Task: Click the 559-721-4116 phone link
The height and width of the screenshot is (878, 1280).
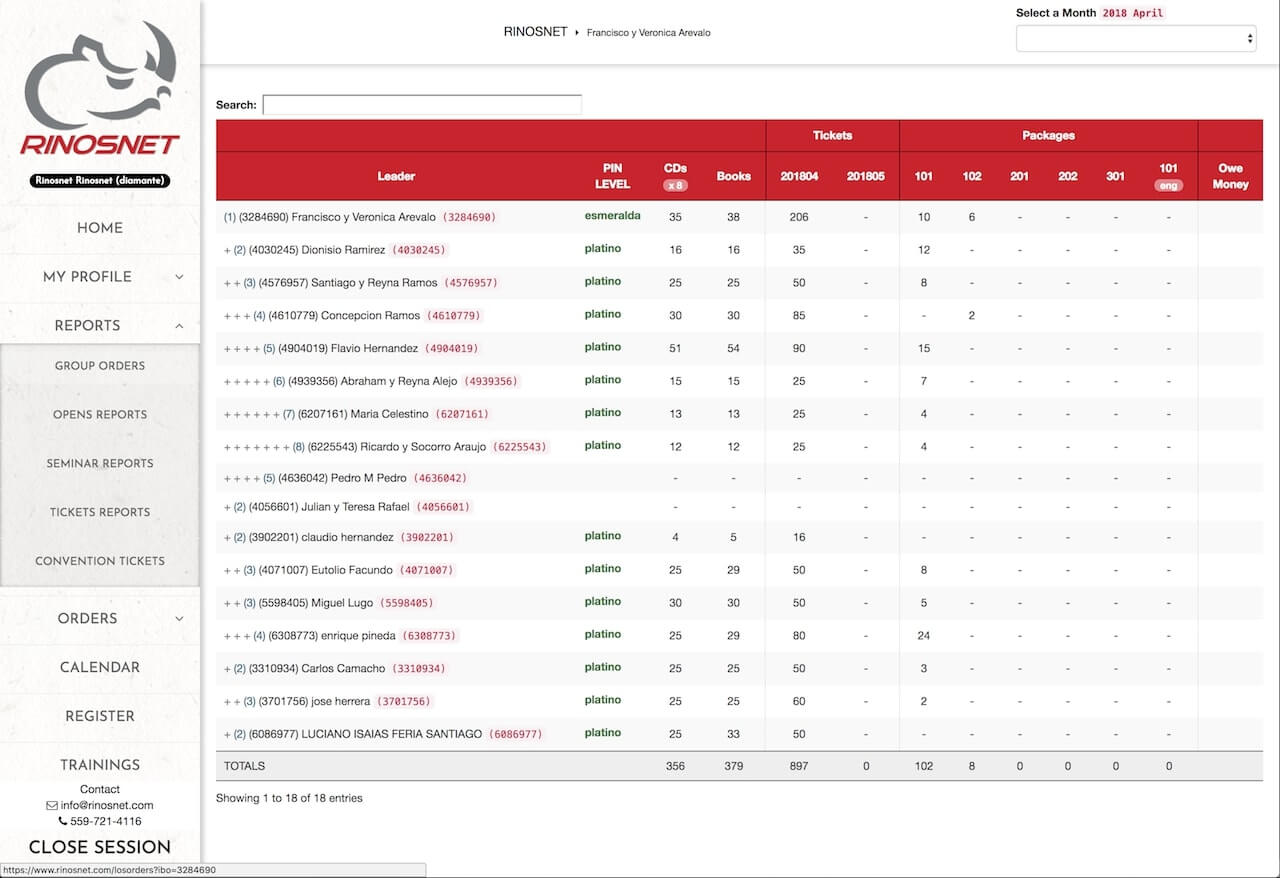Action: pos(106,822)
